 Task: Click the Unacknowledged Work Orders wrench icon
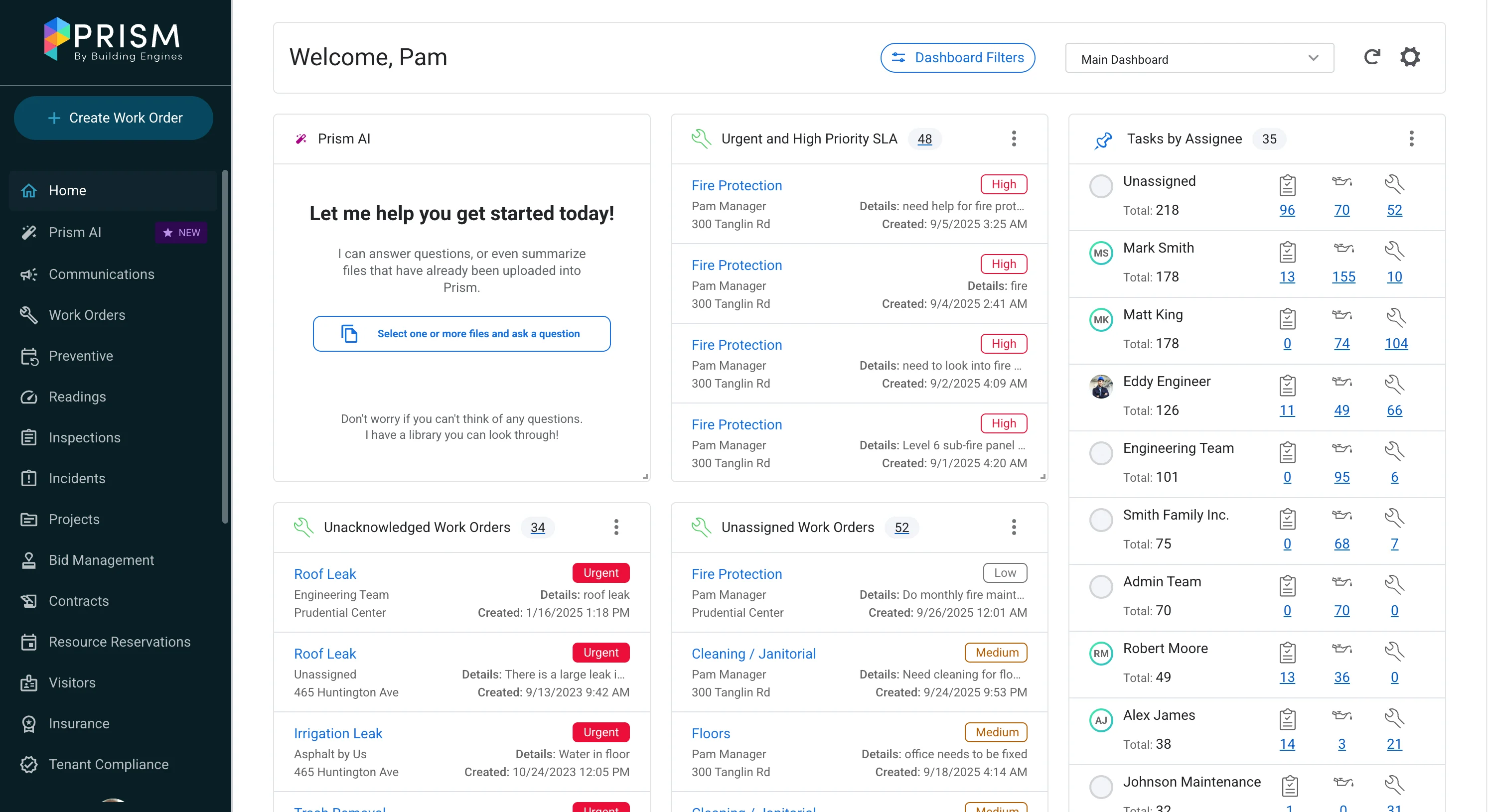pos(304,527)
